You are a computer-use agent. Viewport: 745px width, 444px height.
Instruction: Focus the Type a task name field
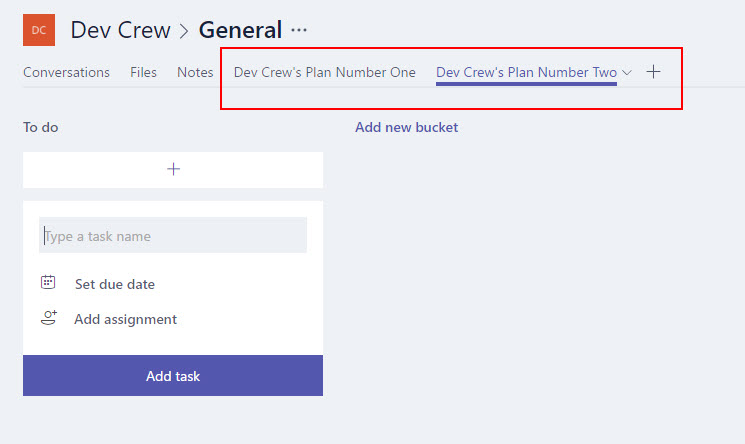[x=173, y=235]
